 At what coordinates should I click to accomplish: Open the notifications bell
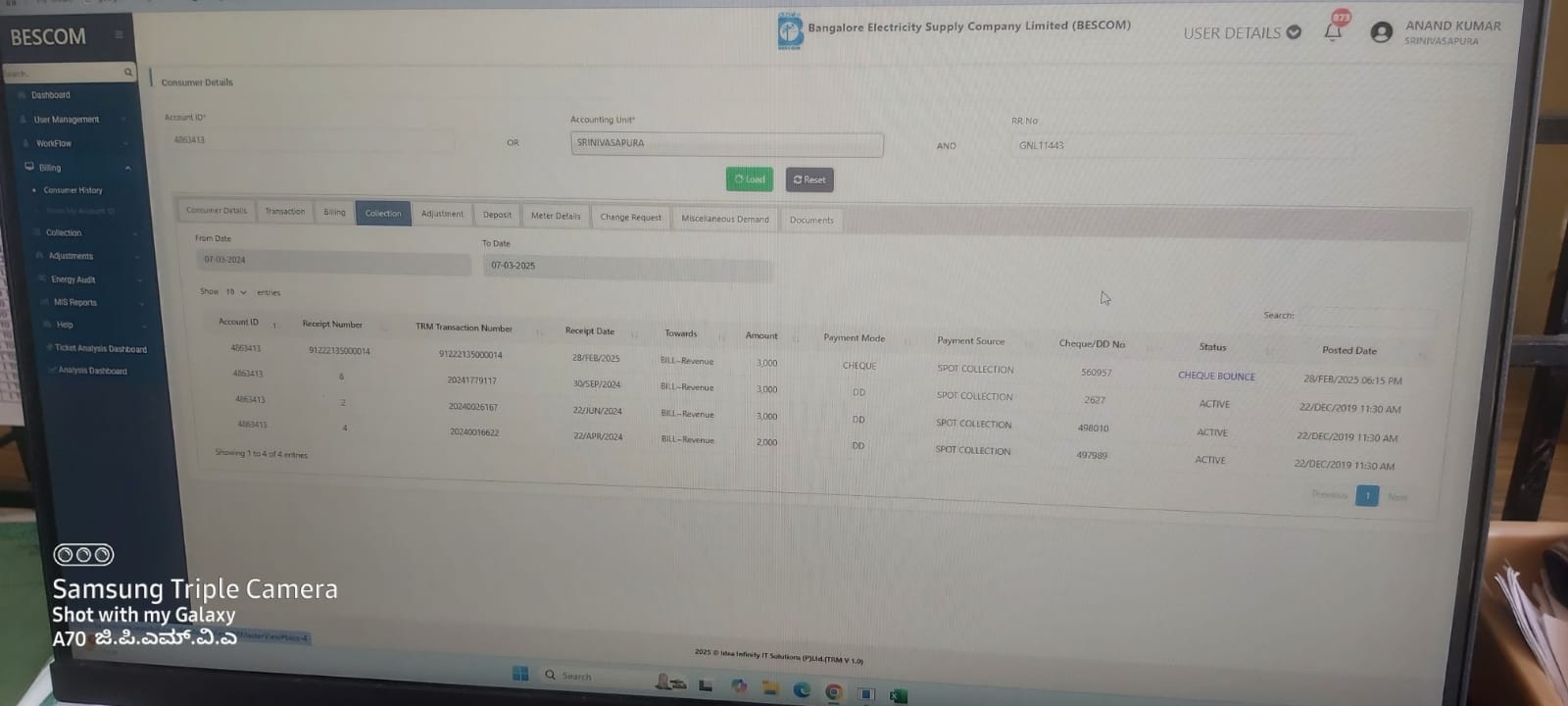coord(1333,32)
